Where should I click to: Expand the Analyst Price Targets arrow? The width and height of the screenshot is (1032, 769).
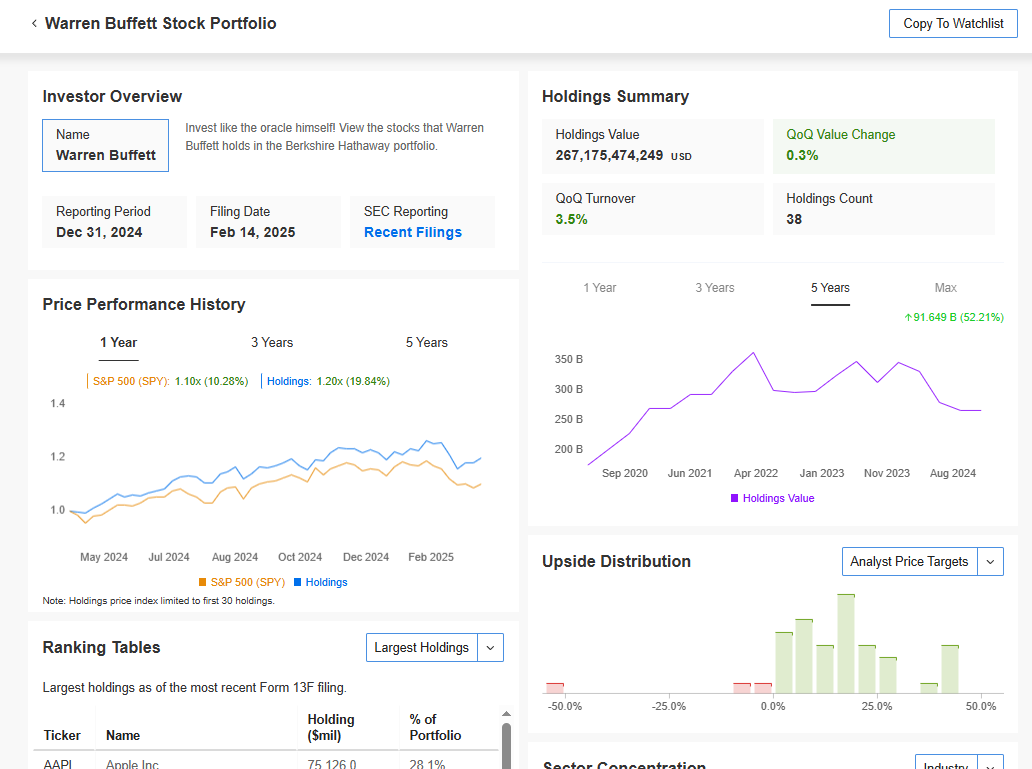(990, 561)
